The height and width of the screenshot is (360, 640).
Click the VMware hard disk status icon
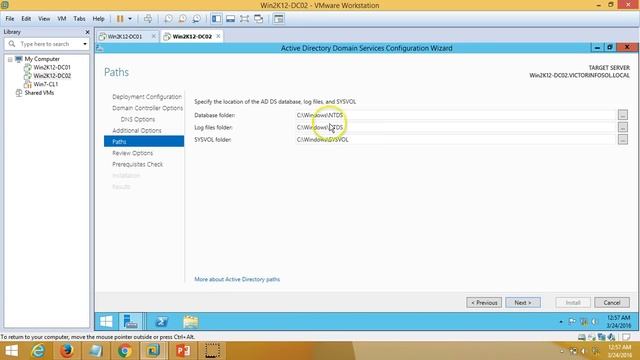click(x=581, y=337)
